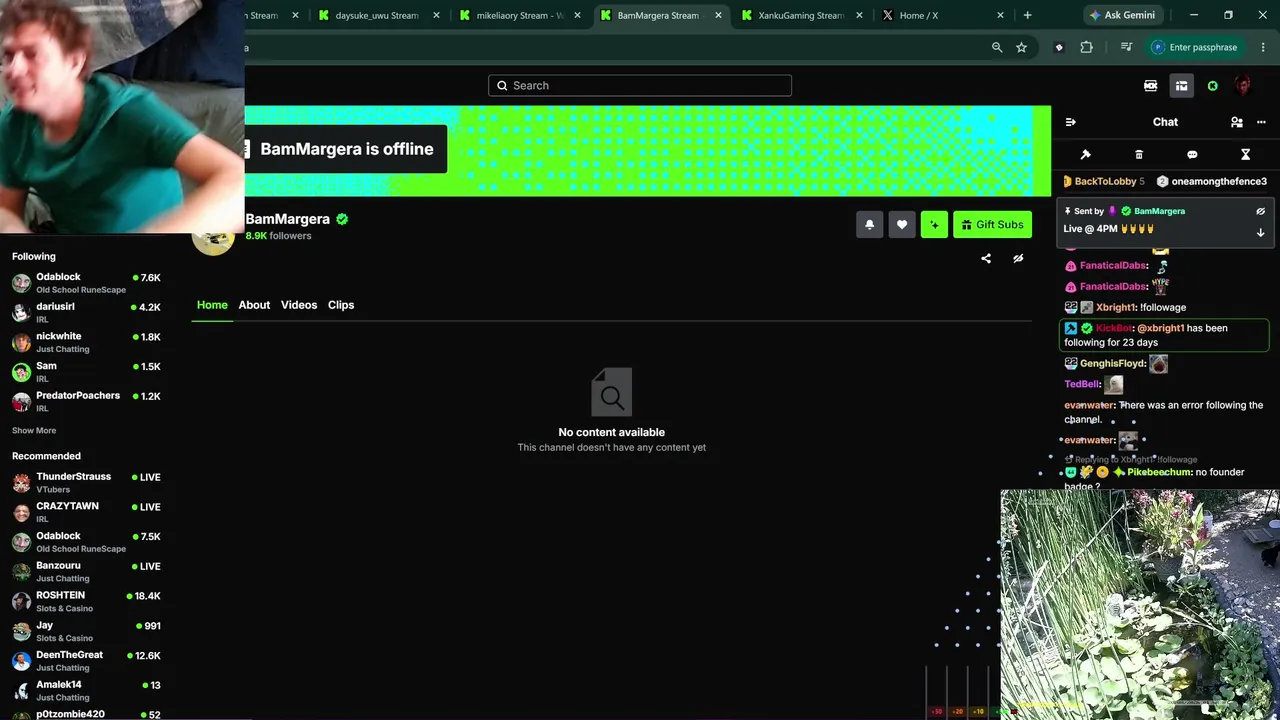
Task: Click BackToLobby in gift leaderboard
Action: pos(1106,181)
